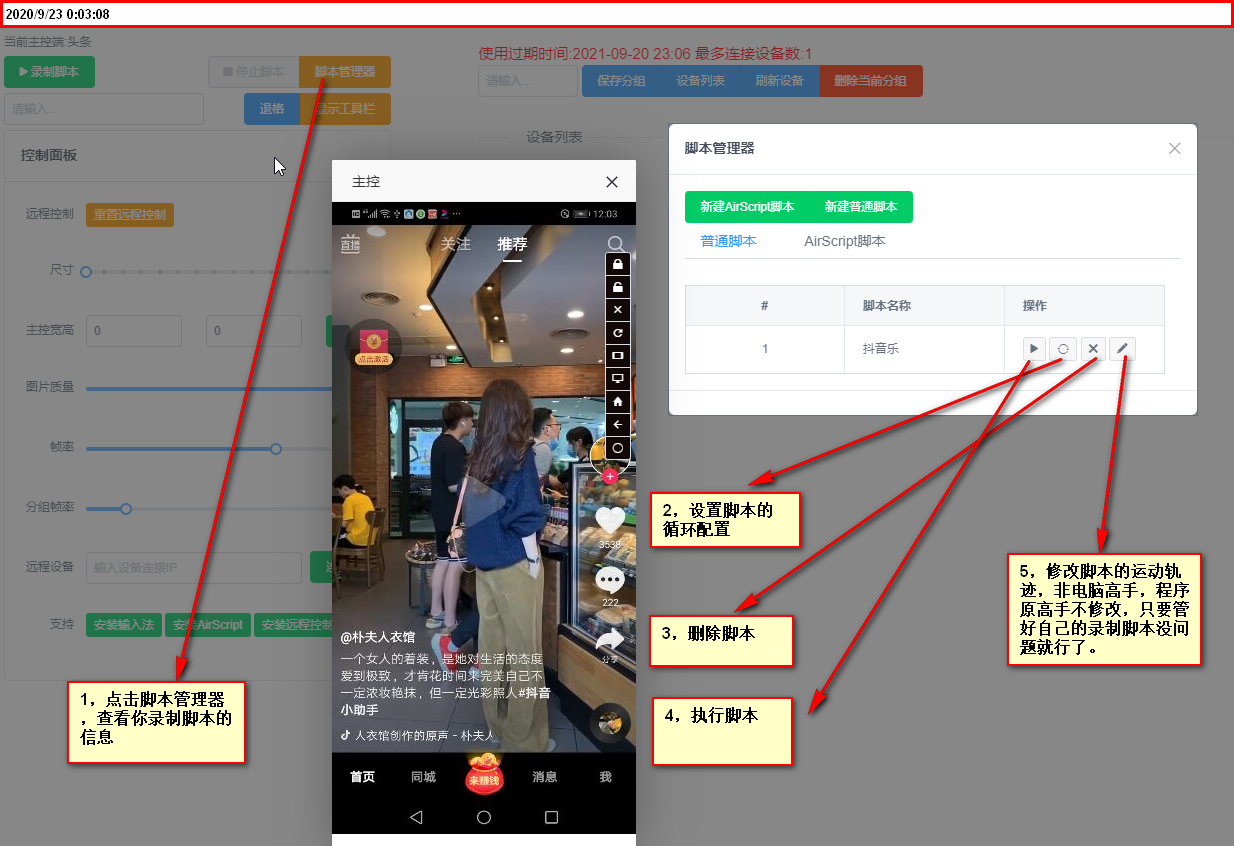Select the 推荐 tab in Douyin
Image resolution: width=1234 pixels, height=846 pixels.
pos(512,244)
